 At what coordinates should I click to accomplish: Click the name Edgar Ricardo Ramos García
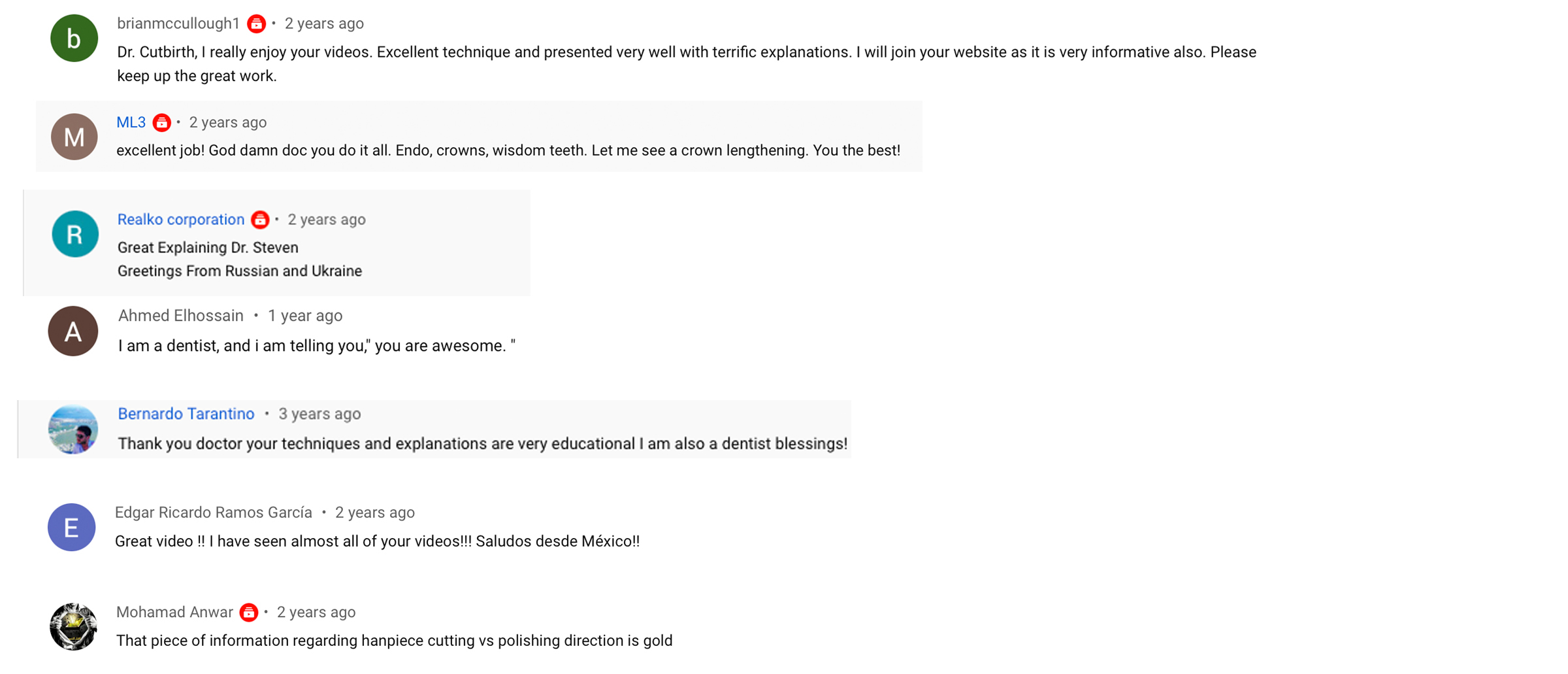pos(214,513)
